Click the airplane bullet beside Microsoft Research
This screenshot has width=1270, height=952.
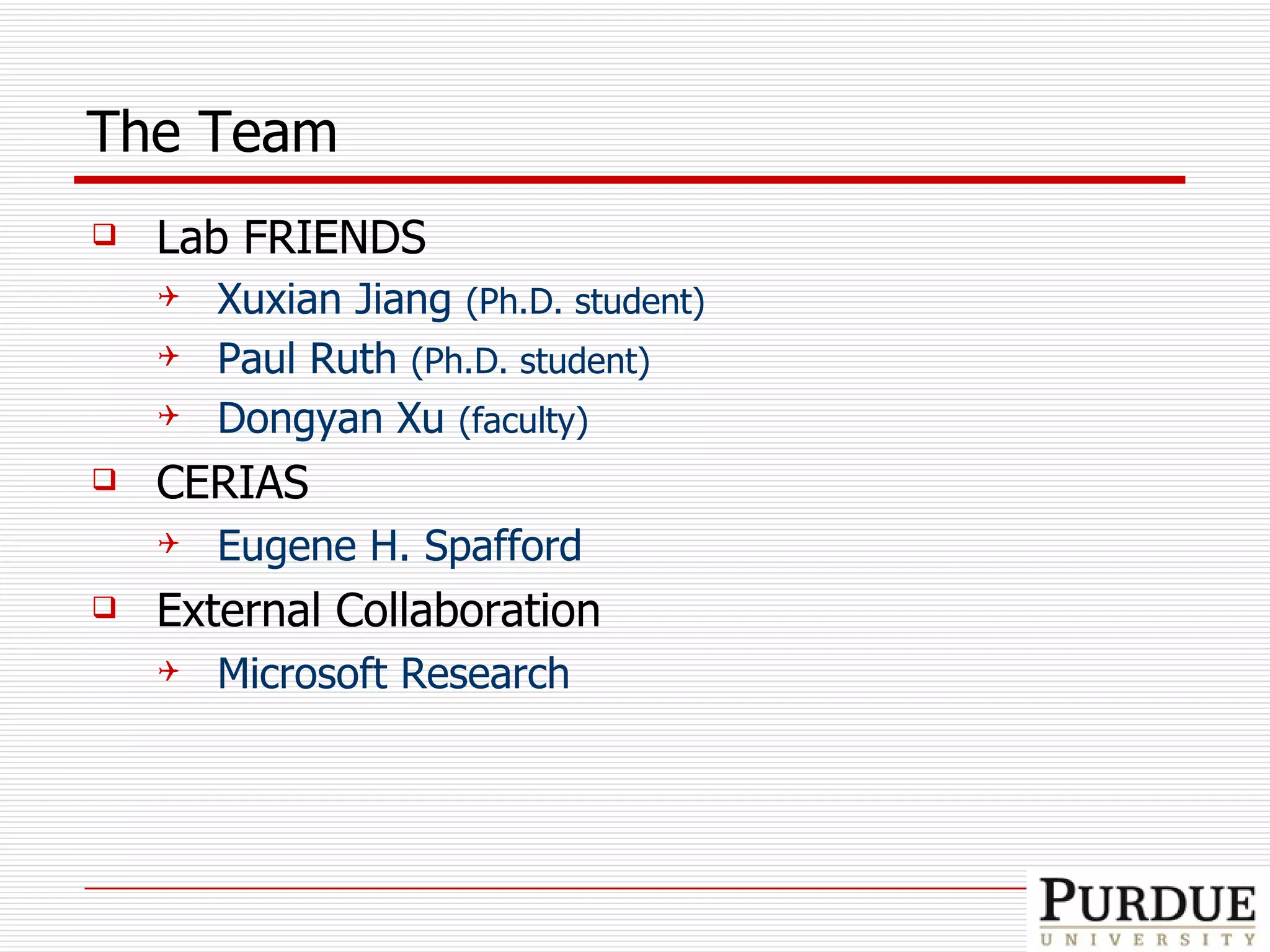[x=168, y=671]
